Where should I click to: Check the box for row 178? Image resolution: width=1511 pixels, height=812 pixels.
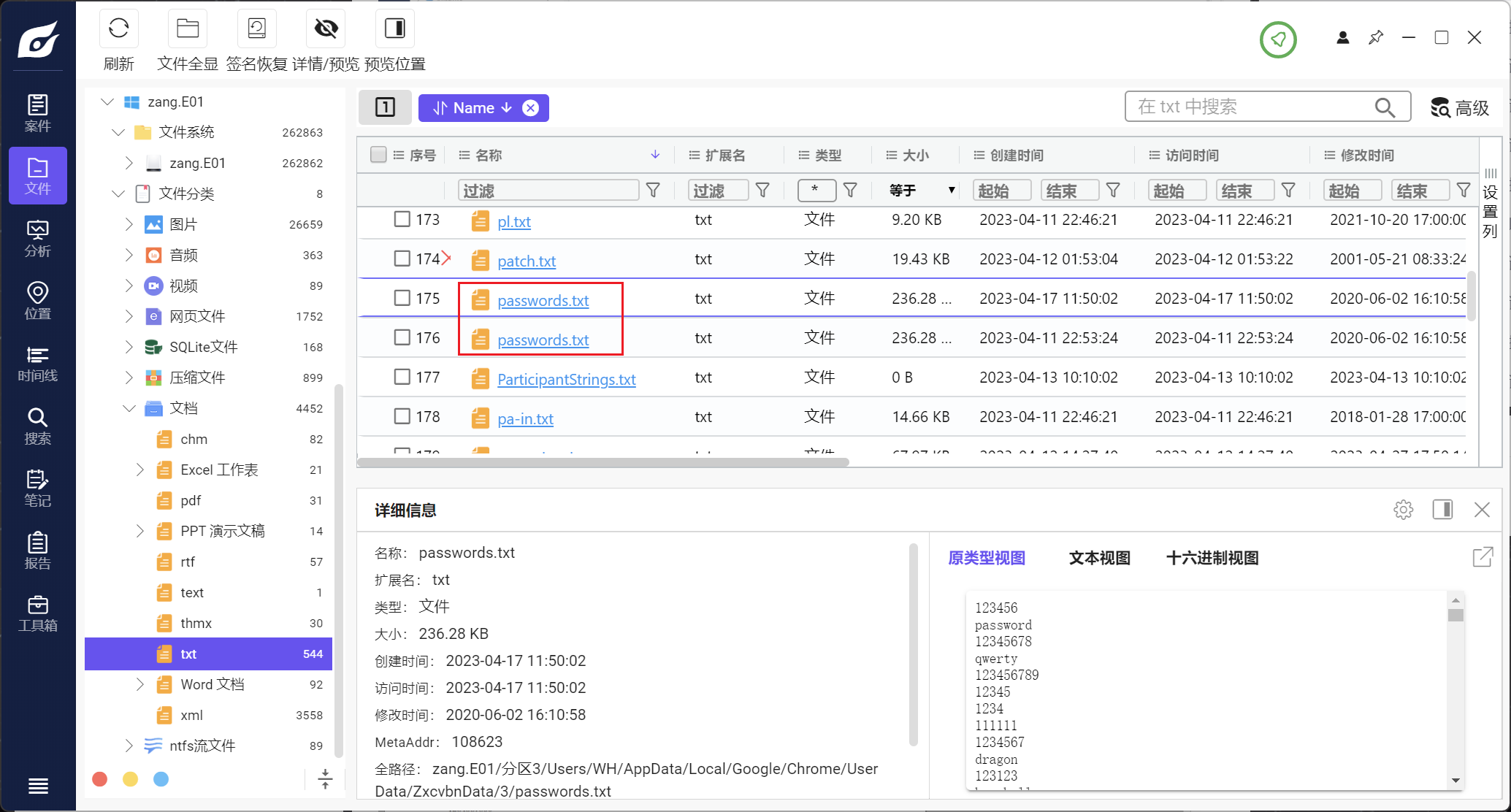click(x=402, y=416)
